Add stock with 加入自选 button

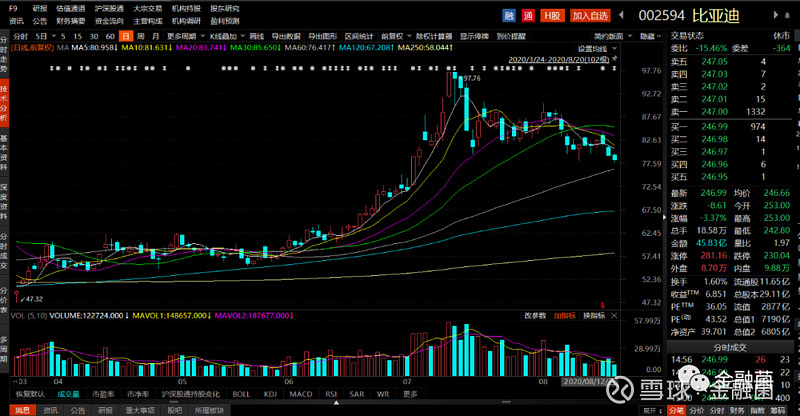(x=590, y=16)
